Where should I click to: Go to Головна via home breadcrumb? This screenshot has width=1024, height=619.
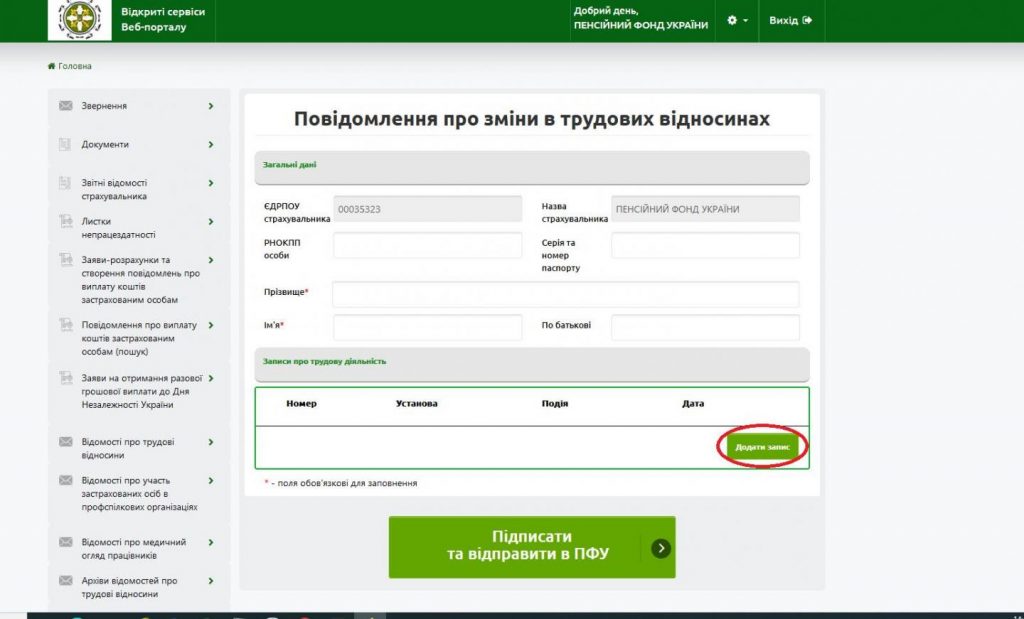(x=70, y=66)
